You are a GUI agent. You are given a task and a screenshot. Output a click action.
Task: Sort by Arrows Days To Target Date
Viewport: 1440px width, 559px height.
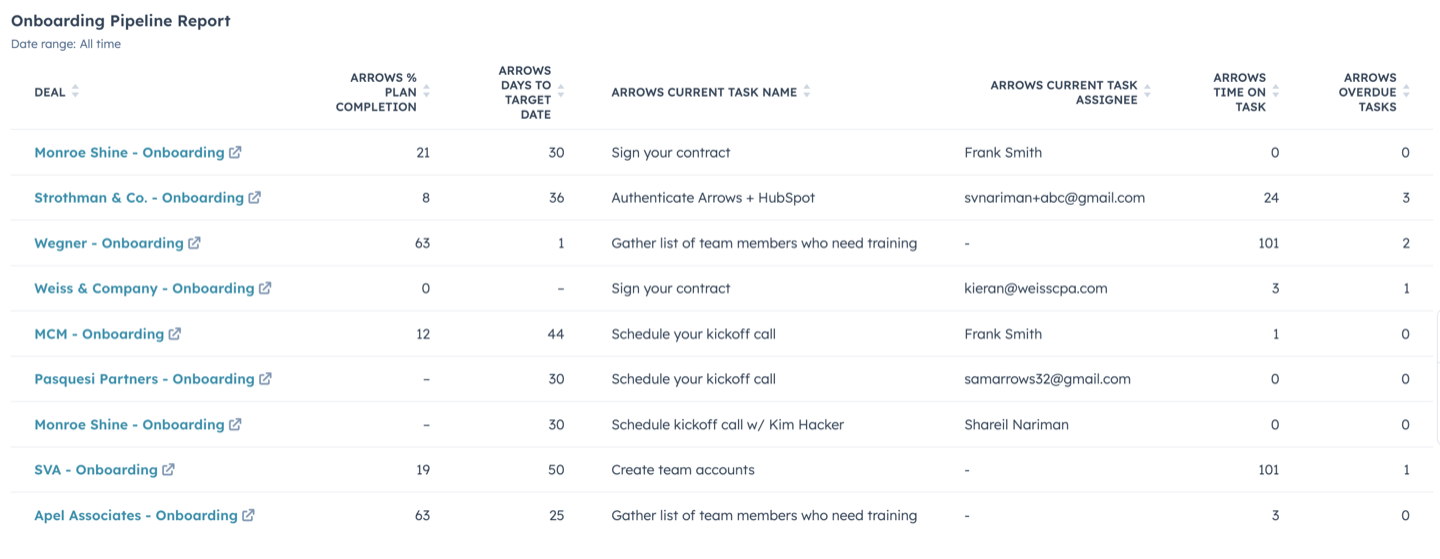tap(561, 92)
